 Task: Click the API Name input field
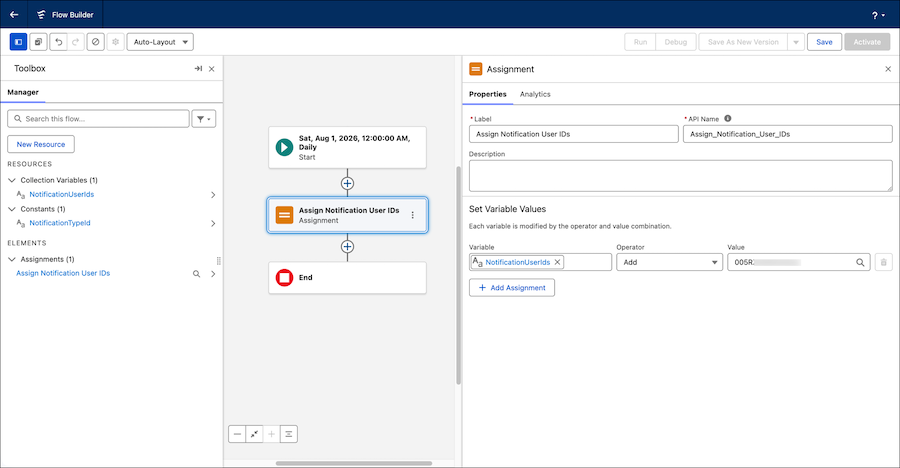tap(788, 134)
